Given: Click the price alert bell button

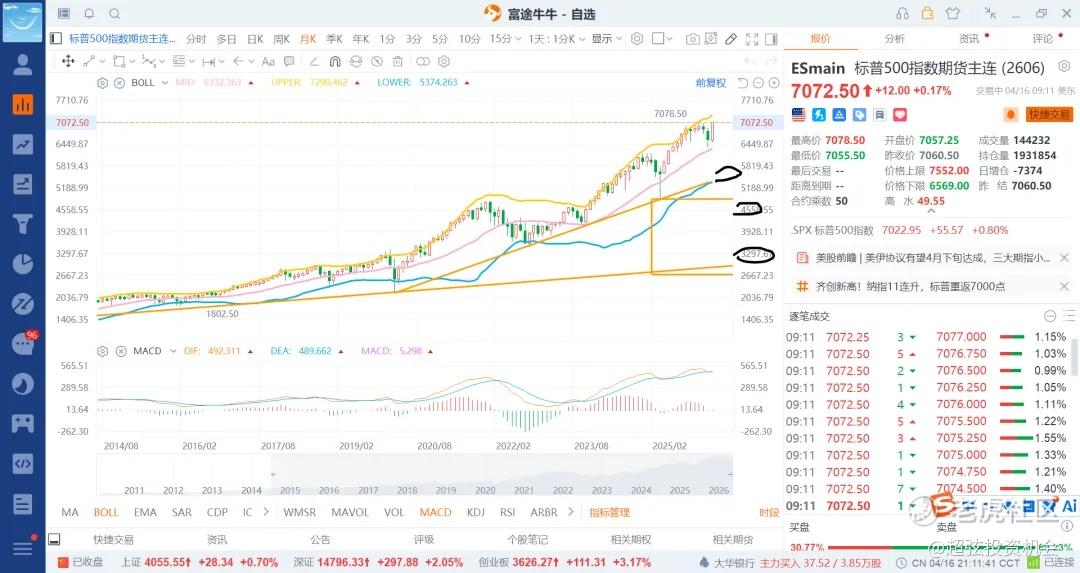Looking at the screenshot, I should 1009,114.
